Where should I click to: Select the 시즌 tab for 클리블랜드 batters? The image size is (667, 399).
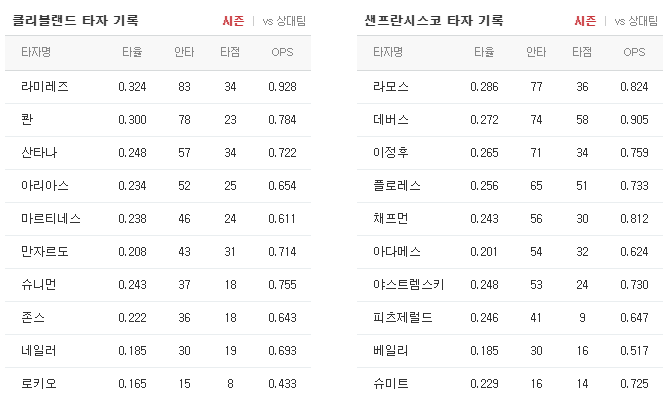[233, 21]
